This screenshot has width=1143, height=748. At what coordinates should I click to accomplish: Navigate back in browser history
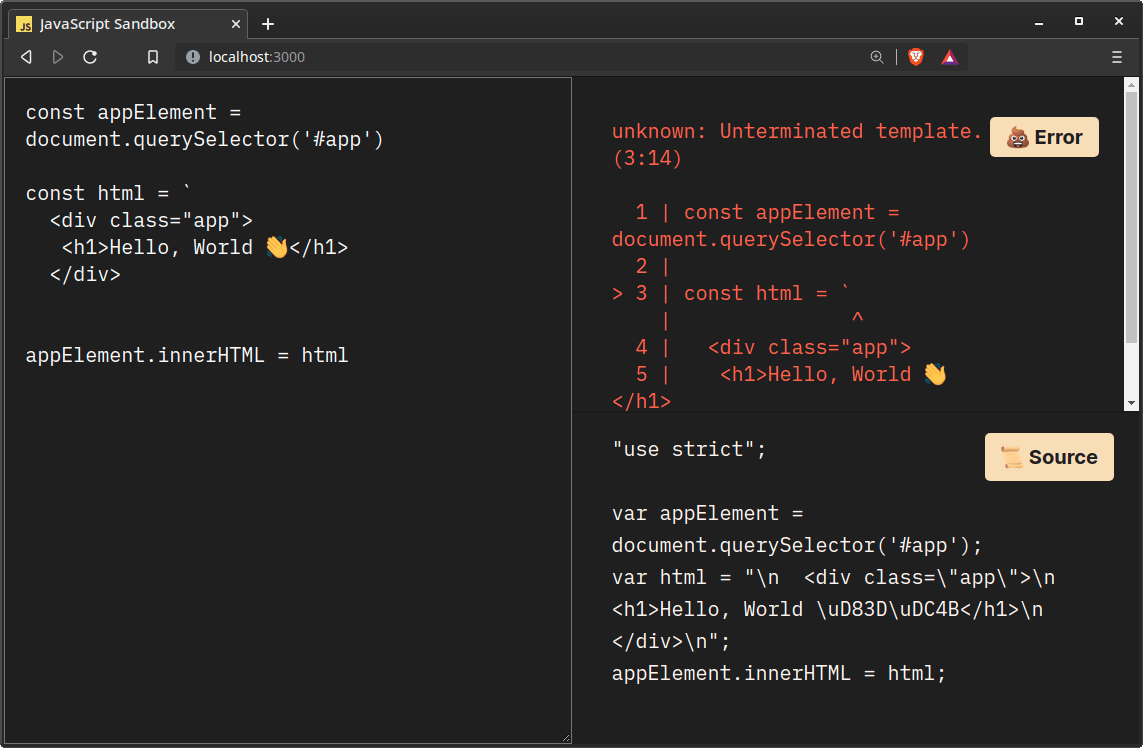[x=26, y=57]
